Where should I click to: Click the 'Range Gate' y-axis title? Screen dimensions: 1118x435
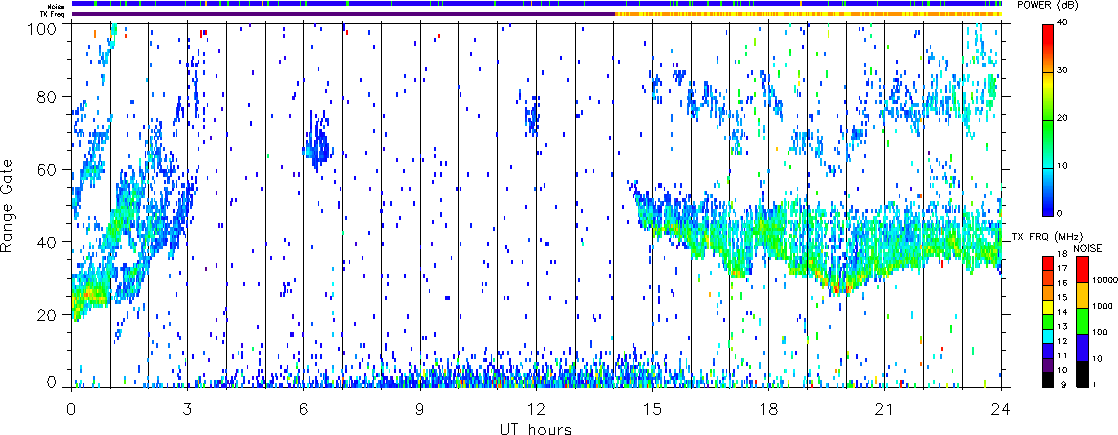[x=9, y=208]
